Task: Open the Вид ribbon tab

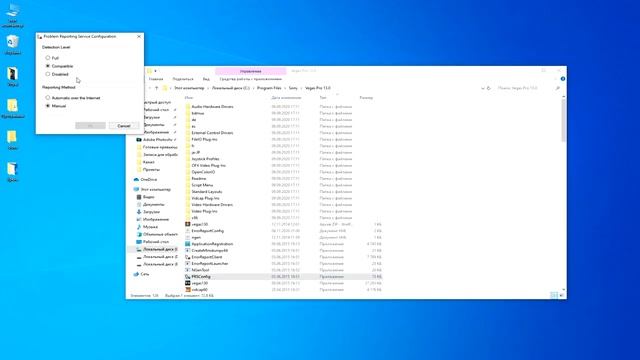Action: tap(206, 79)
